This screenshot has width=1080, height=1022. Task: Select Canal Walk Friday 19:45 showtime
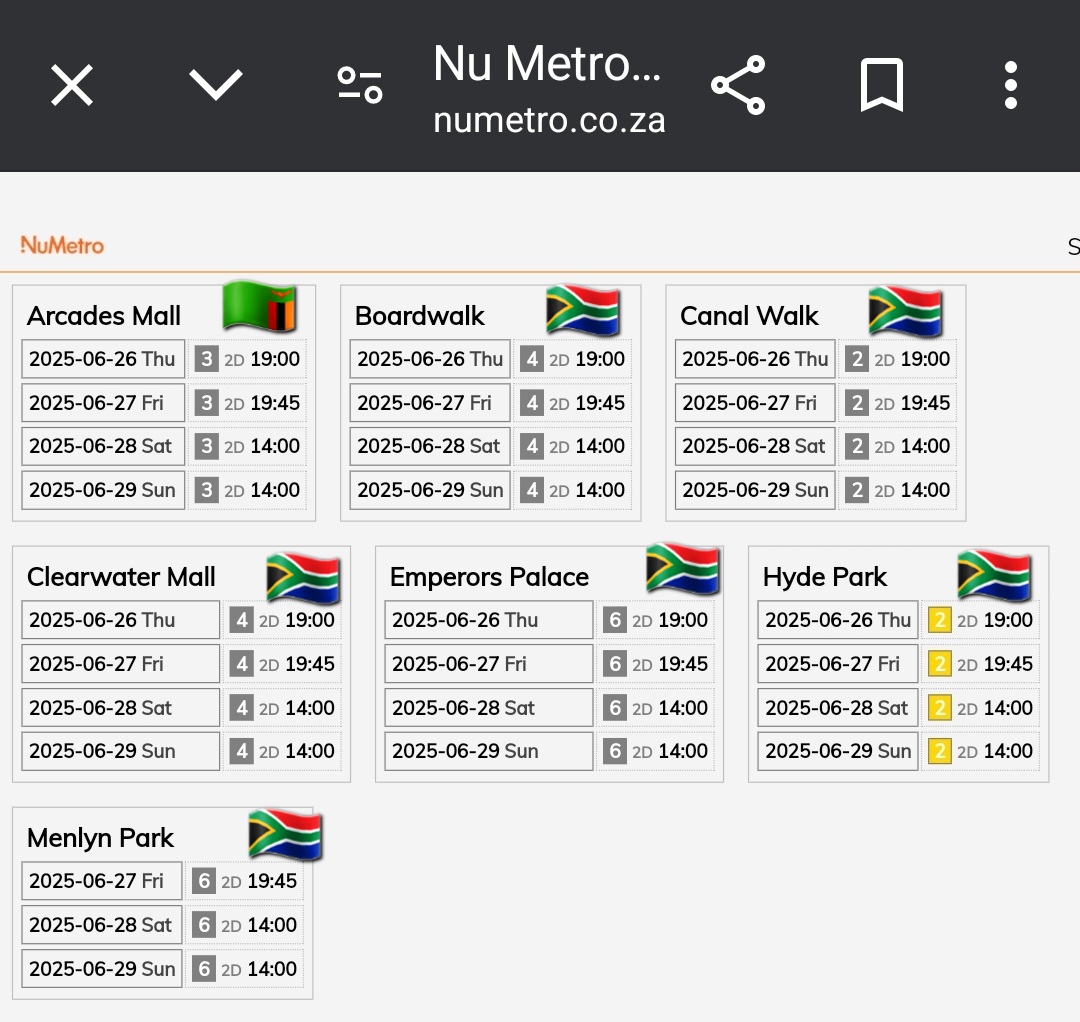coord(897,403)
